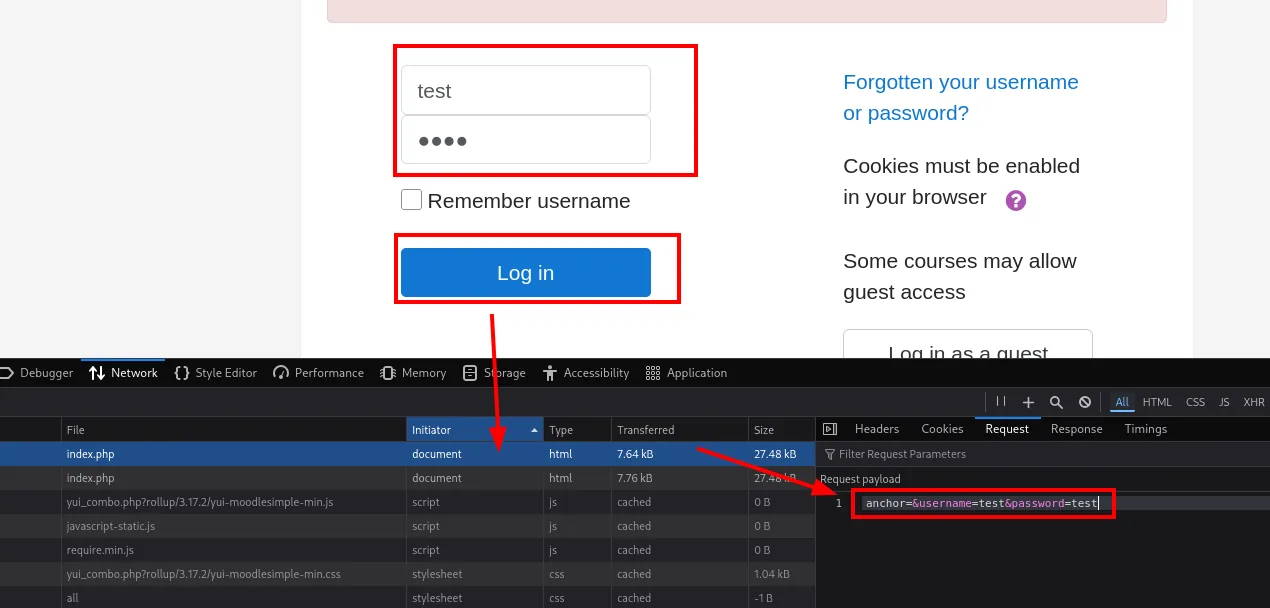Sort requests by Size column header

tap(781, 430)
